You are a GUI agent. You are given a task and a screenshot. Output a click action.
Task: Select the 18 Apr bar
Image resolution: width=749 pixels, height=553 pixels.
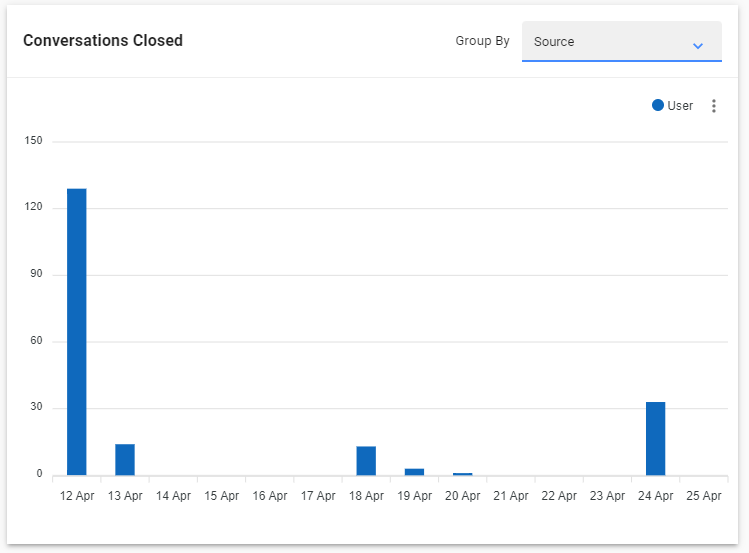pyautogui.click(x=366, y=460)
